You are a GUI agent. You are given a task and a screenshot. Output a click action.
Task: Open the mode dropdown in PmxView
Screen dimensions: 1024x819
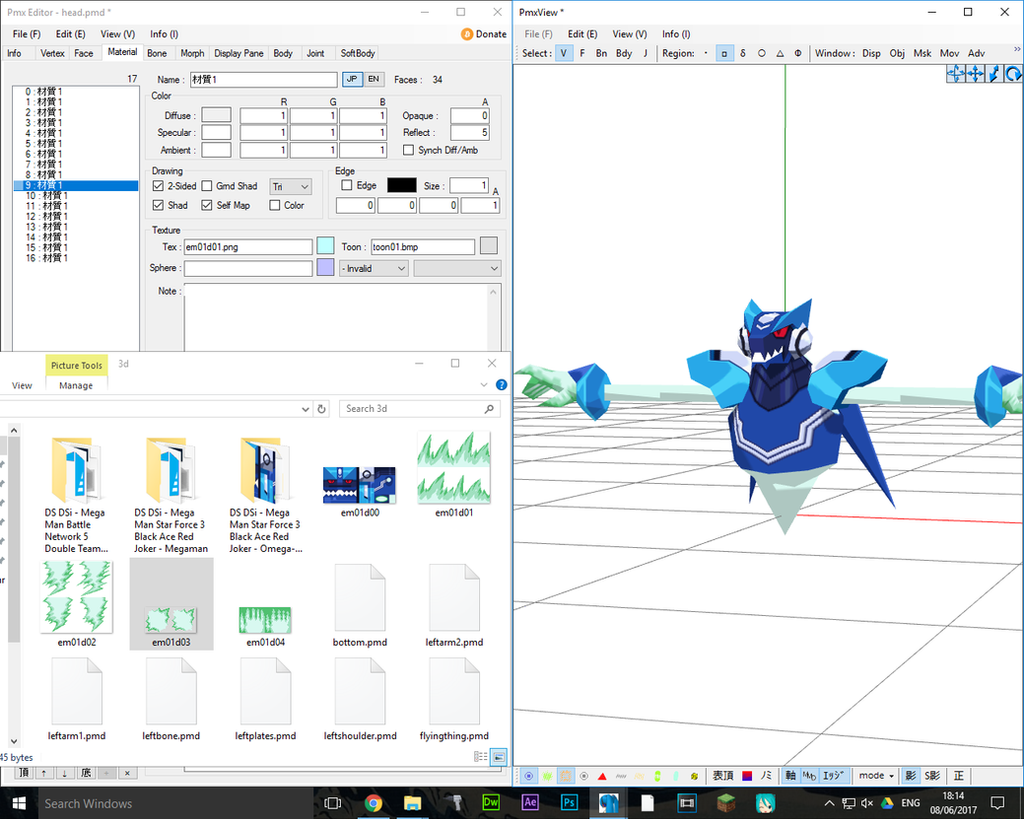(876, 776)
